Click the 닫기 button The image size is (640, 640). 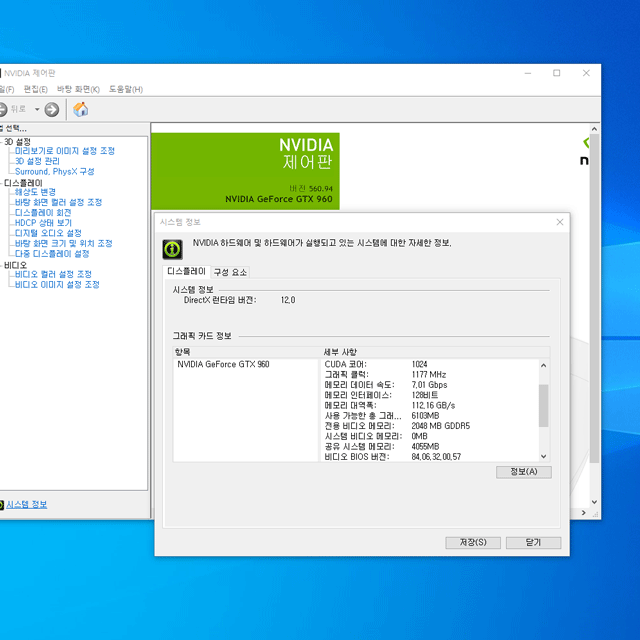(533, 542)
